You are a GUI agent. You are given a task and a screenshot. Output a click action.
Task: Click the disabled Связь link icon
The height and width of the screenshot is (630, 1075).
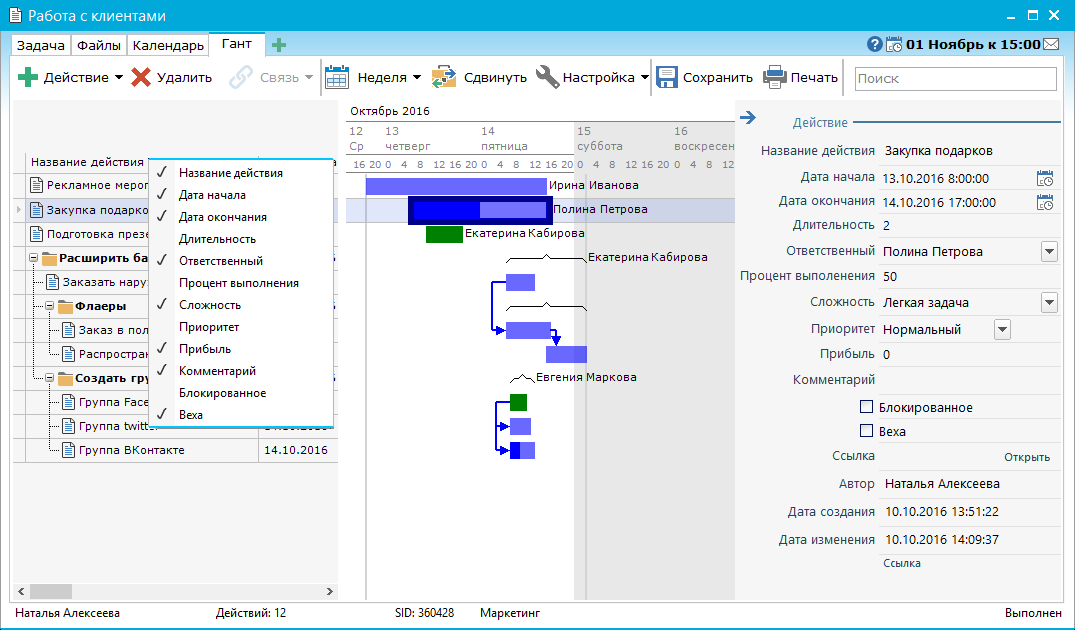pos(240,77)
